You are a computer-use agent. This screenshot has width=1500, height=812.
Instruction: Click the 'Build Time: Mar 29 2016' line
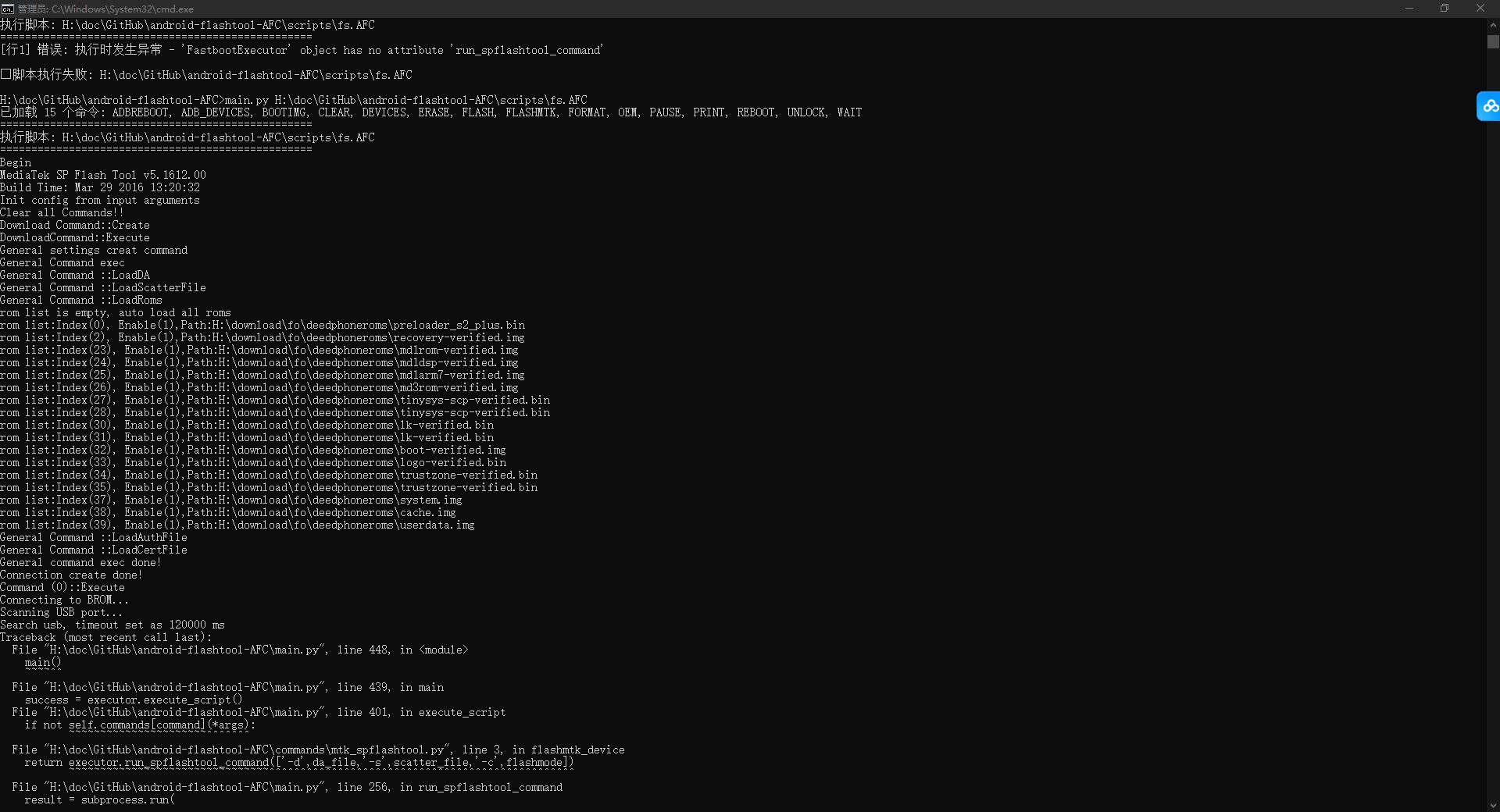point(100,188)
